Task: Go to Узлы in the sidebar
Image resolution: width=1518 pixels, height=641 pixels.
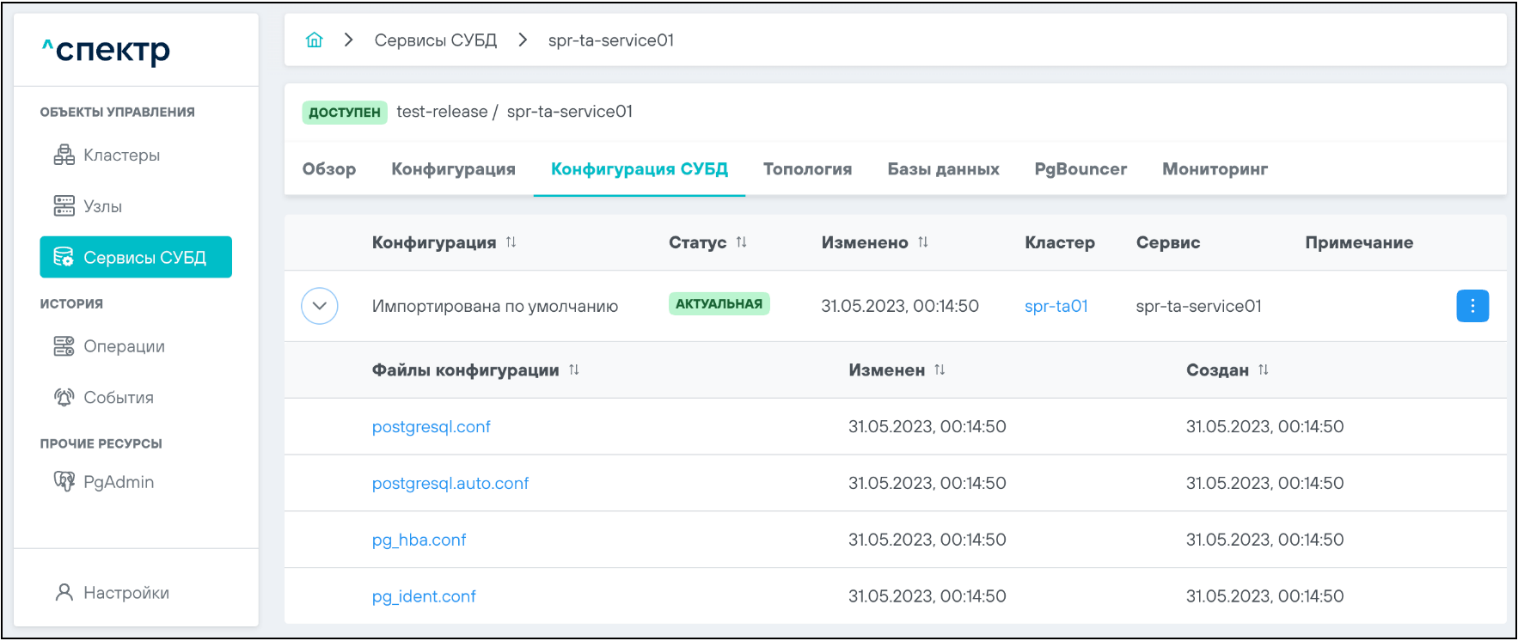Action: coord(88,206)
